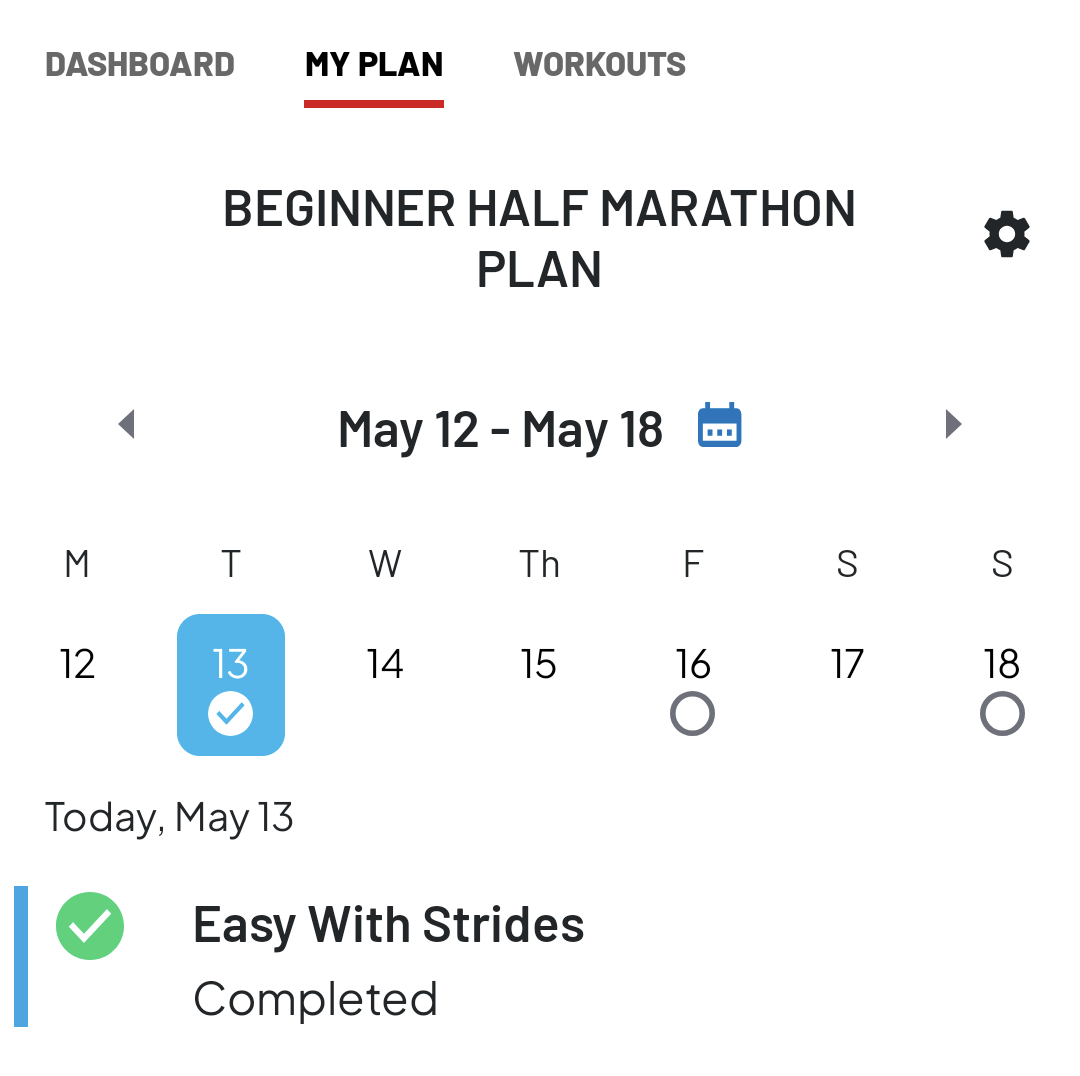The width and height of the screenshot is (1080, 1076).
Task: Open plan settings gear icon
Action: 1006,234
